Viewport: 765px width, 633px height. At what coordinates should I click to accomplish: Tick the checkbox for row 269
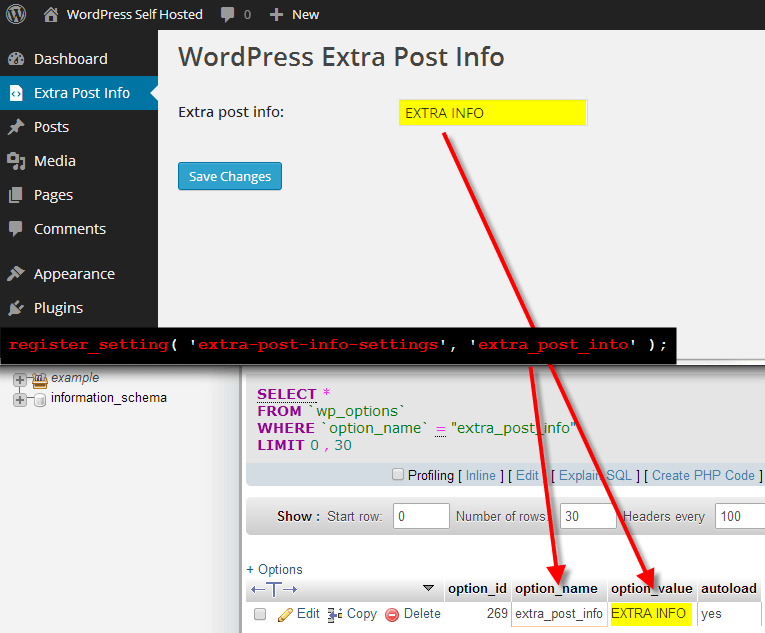[260, 614]
